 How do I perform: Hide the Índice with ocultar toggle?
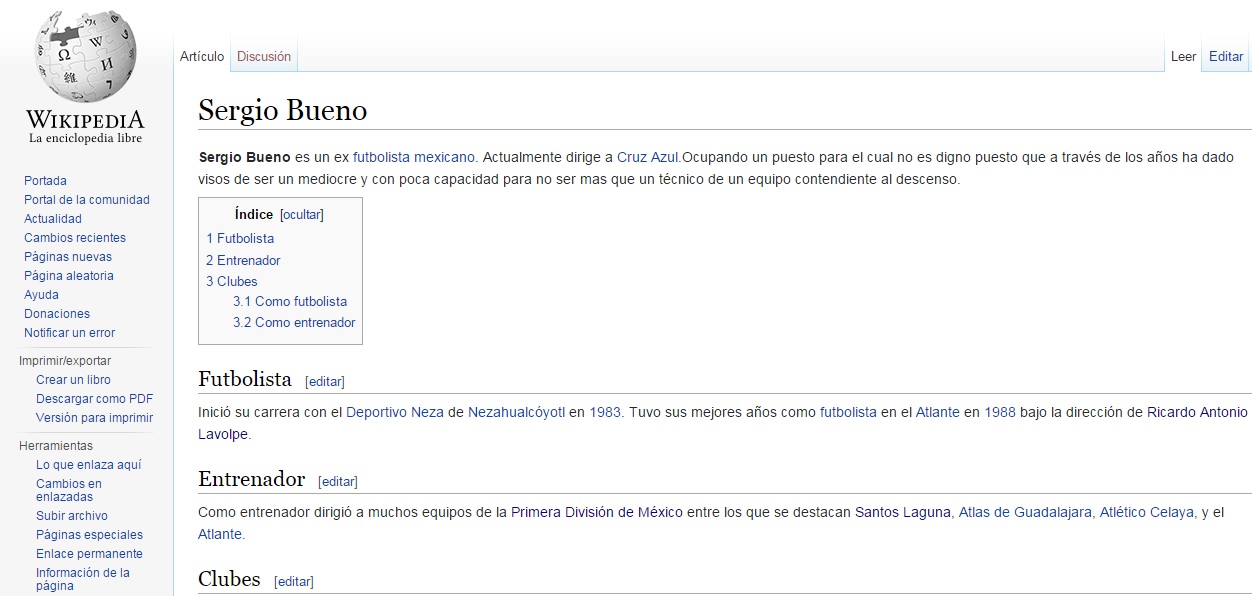[302, 215]
